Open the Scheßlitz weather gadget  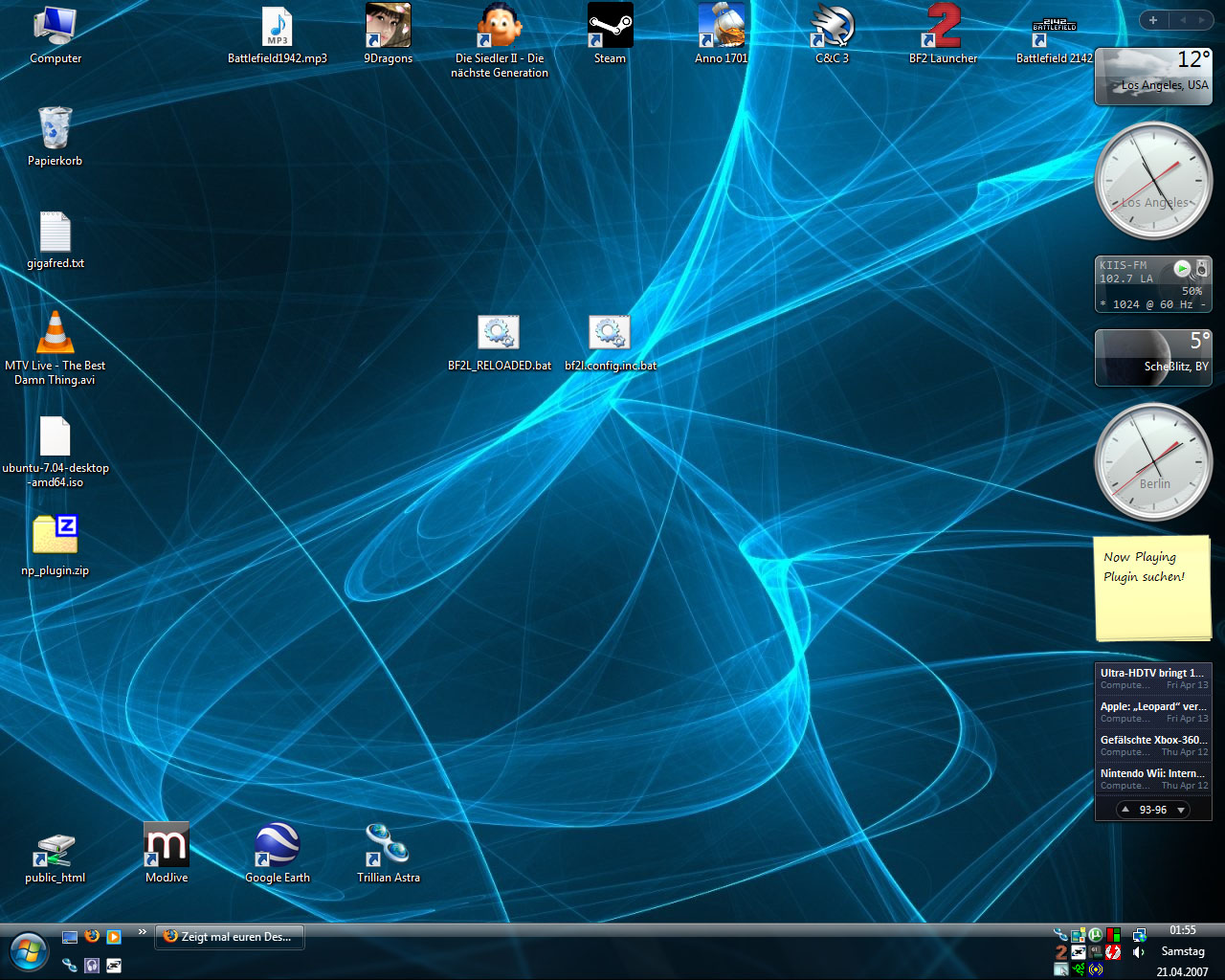[x=1153, y=357]
